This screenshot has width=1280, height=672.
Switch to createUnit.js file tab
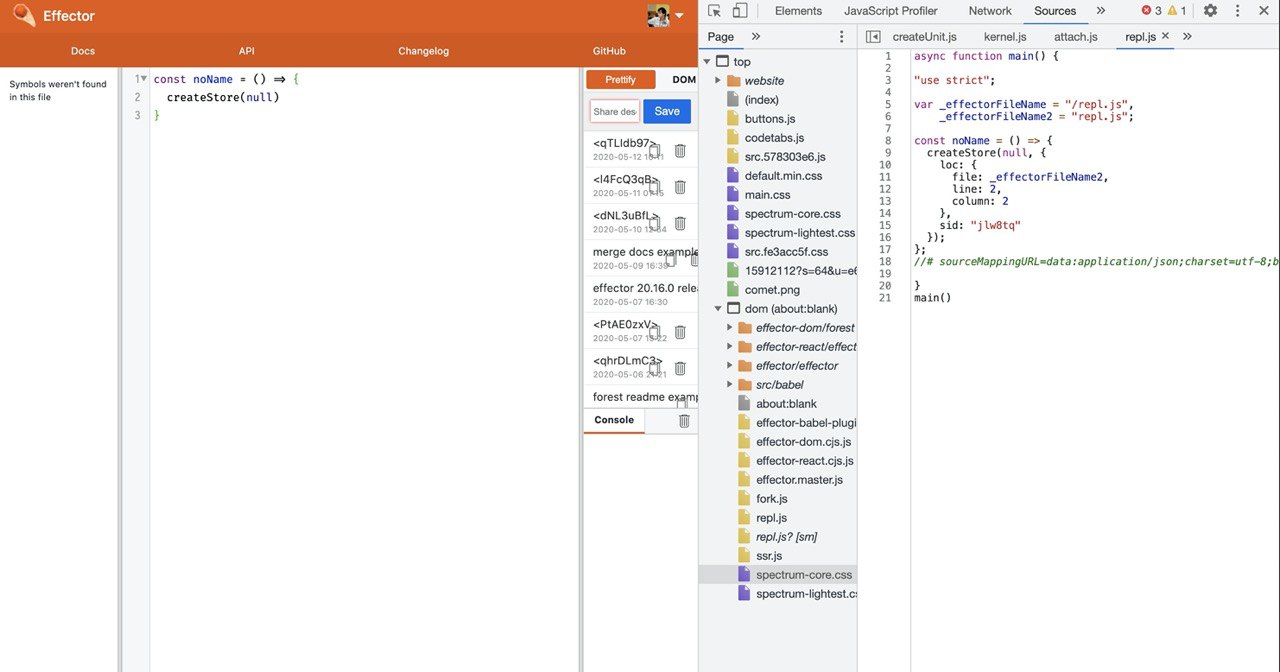pyautogui.click(x=924, y=37)
